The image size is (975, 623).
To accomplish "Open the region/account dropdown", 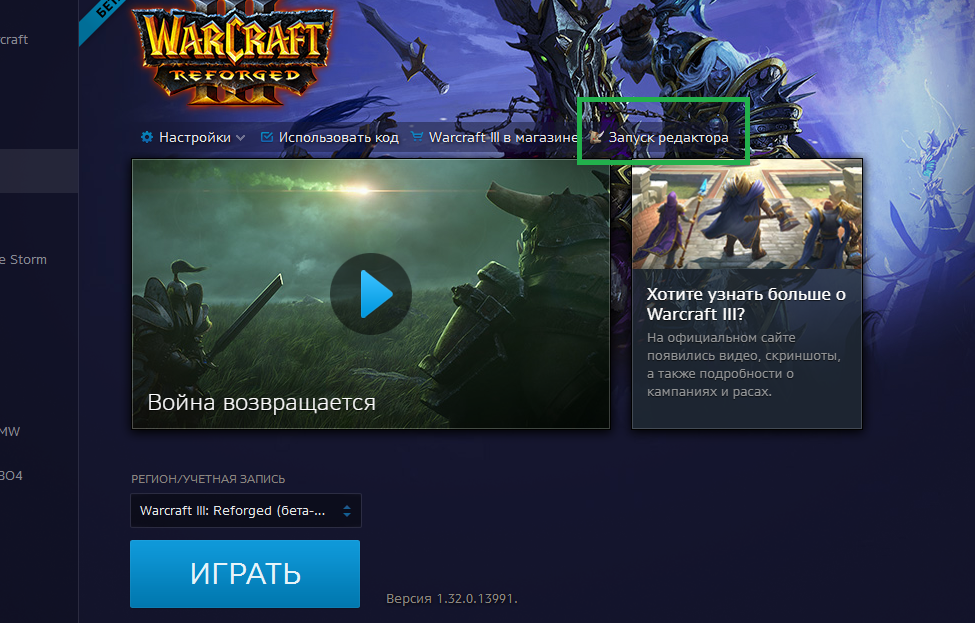I will [246, 510].
